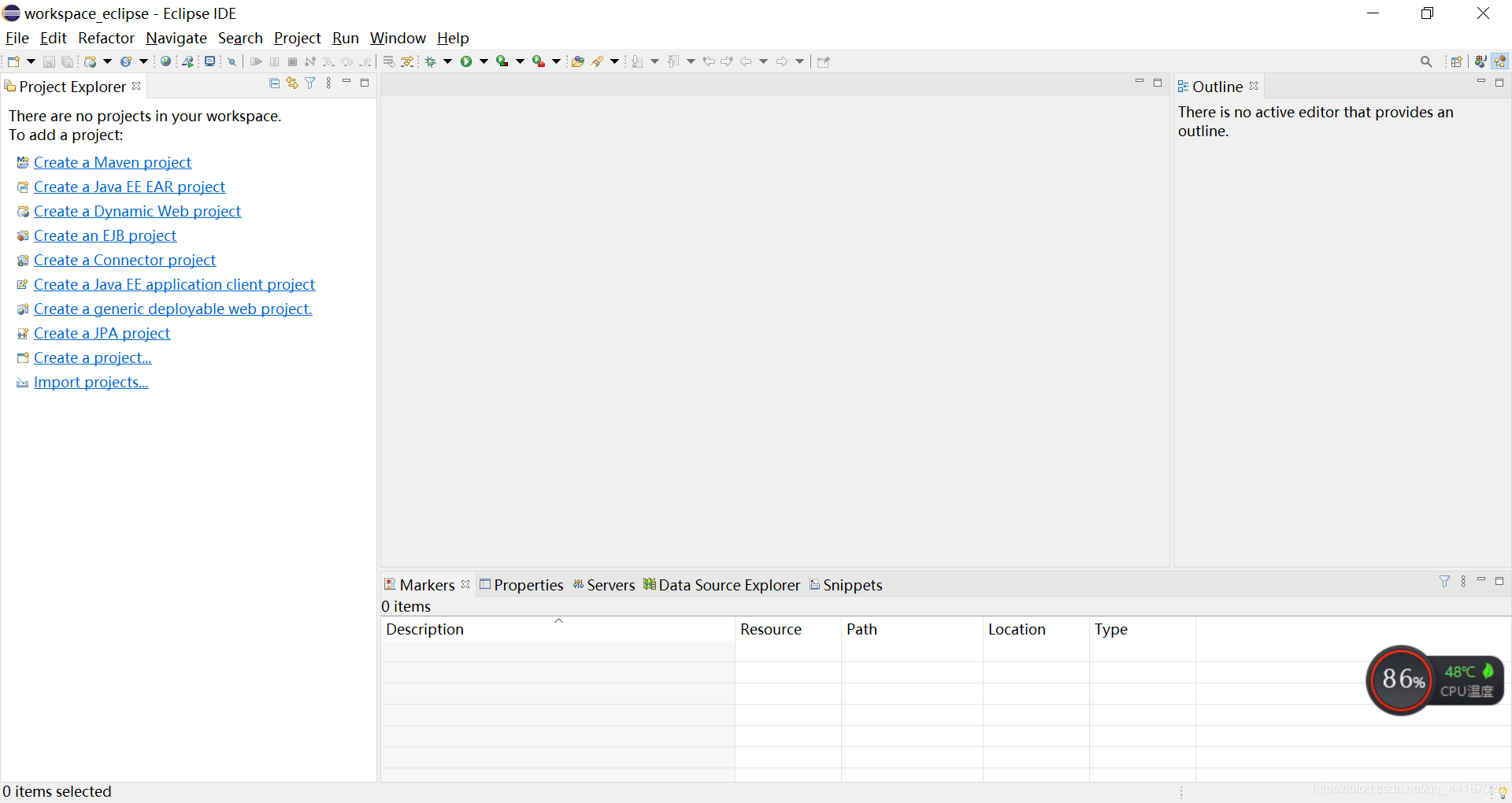This screenshot has height=803, width=1512.
Task: Click the Open Perspective icon
Action: [1457, 61]
